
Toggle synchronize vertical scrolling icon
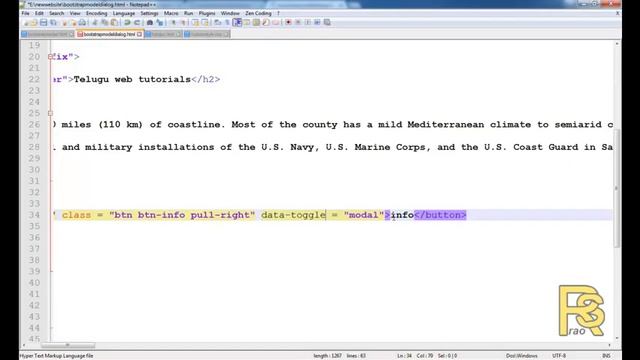tap(195, 22)
